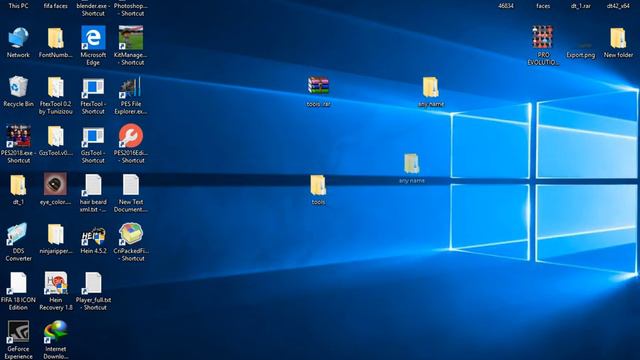Select FIFA 18 ICON Edition shortcut
This screenshot has width=640, height=360.
[x=18, y=283]
